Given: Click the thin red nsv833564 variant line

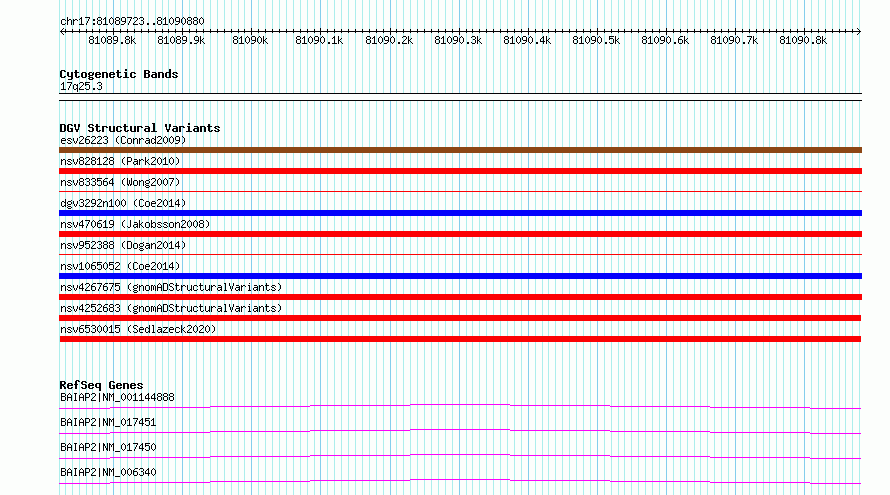Looking at the screenshot, I should 460,192.
